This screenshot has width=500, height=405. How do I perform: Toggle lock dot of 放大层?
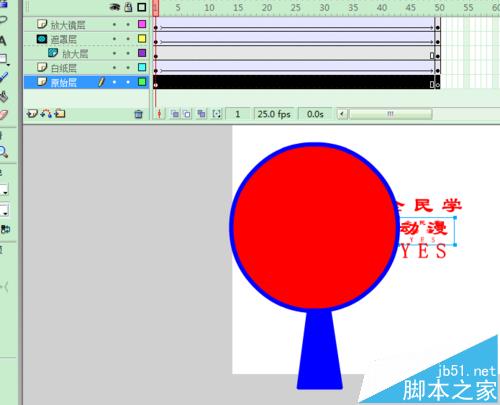pyautogui.click(x=128, y=53)
